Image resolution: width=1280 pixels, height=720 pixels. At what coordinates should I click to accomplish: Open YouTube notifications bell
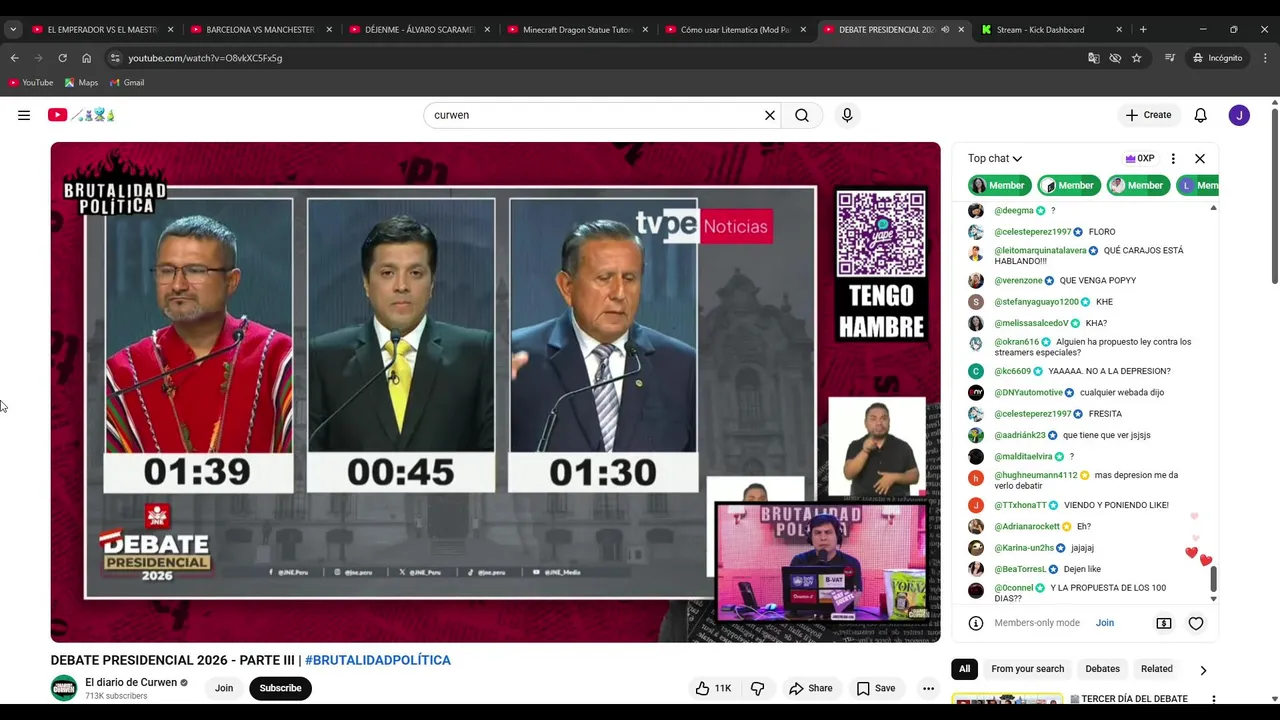point(1201,115)
